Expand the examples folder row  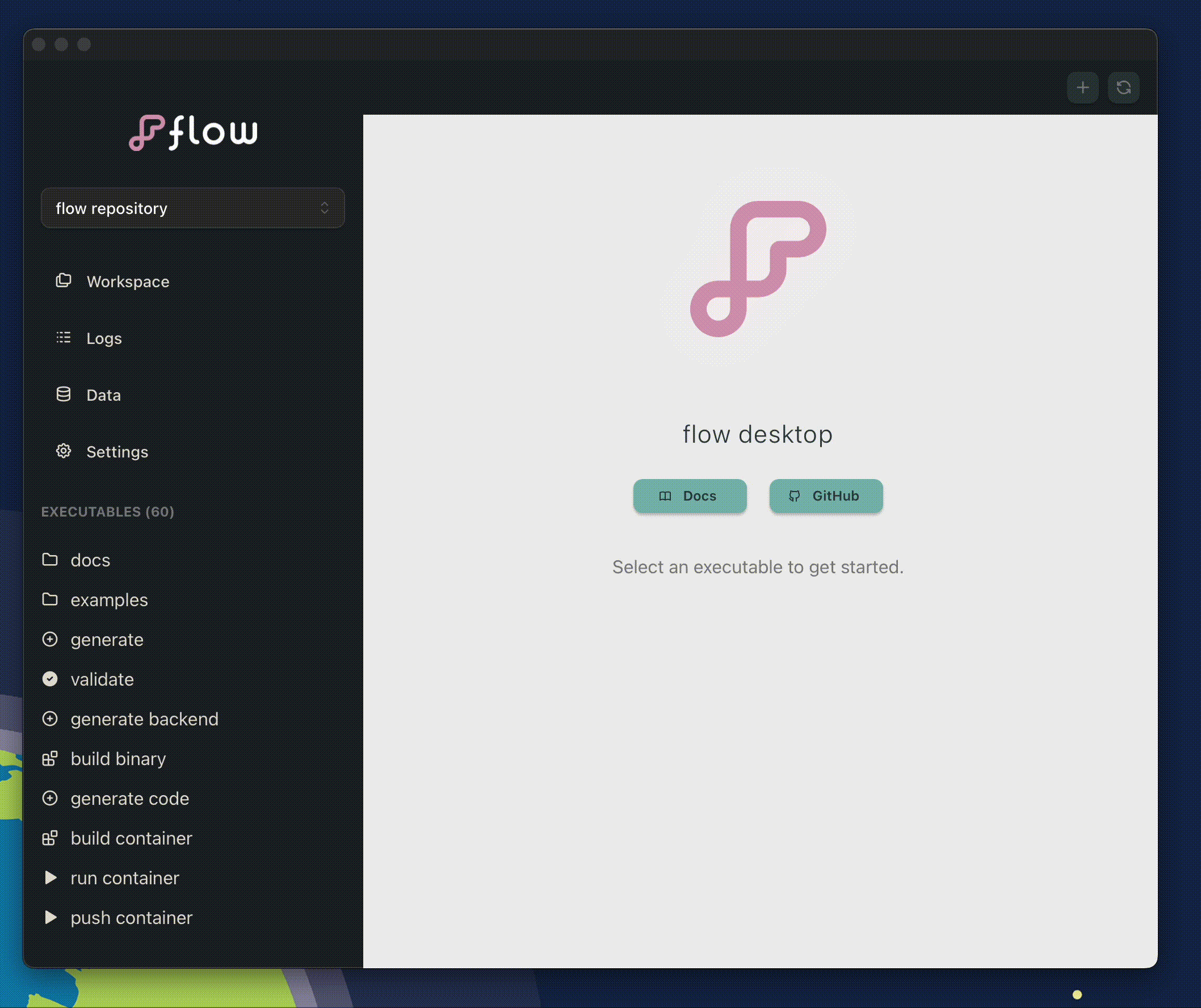coord(193,600)
